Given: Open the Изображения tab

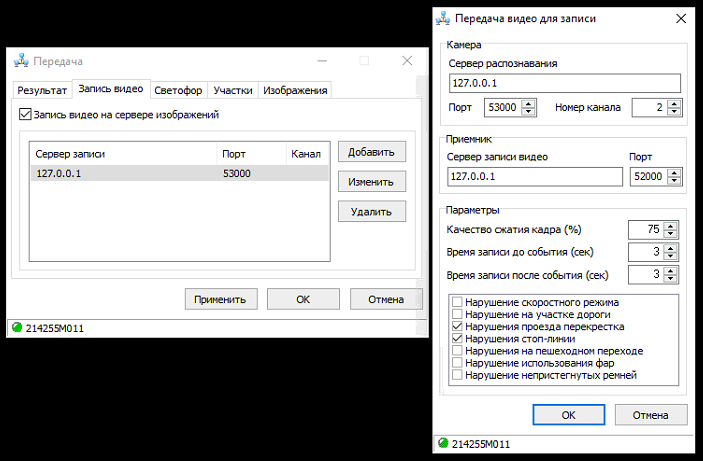Looking at the screenshot, I should coord(295,90).
